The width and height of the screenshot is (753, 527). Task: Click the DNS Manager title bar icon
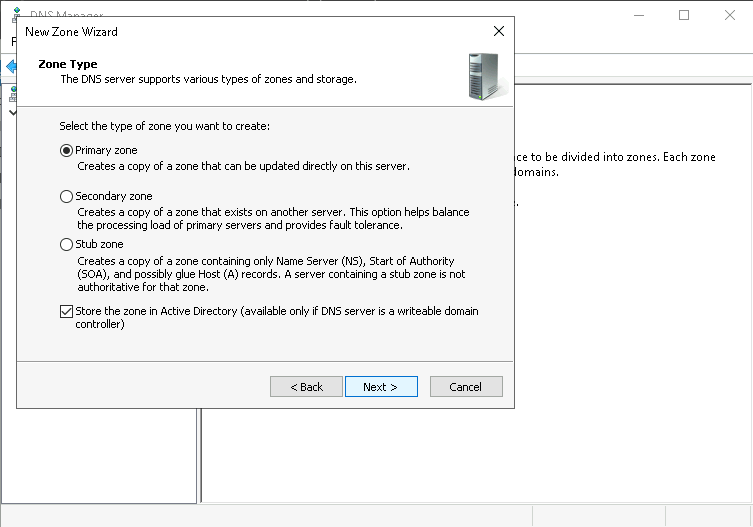point(17,13)
